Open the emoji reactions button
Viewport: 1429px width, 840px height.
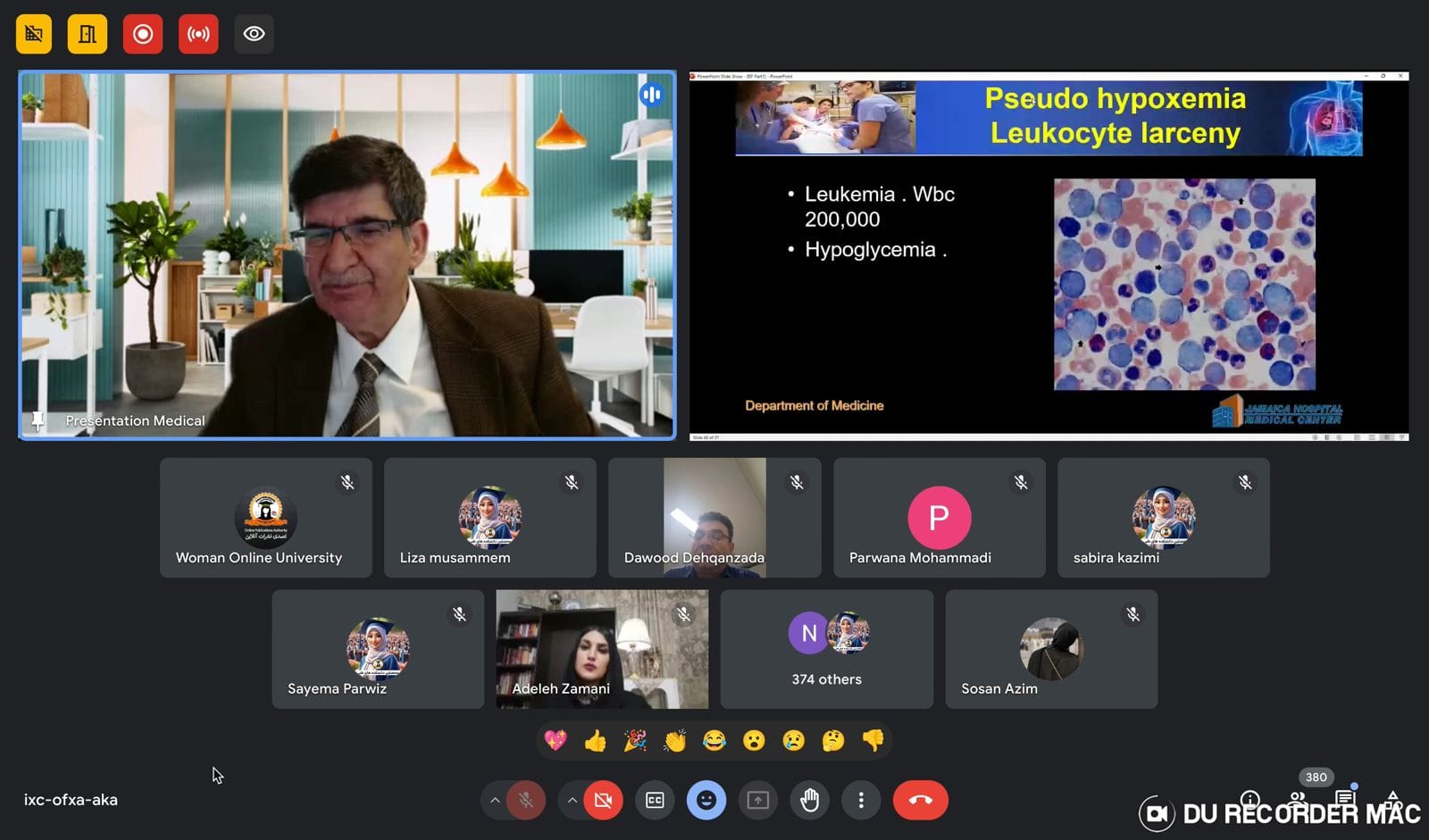coord(706,801)
